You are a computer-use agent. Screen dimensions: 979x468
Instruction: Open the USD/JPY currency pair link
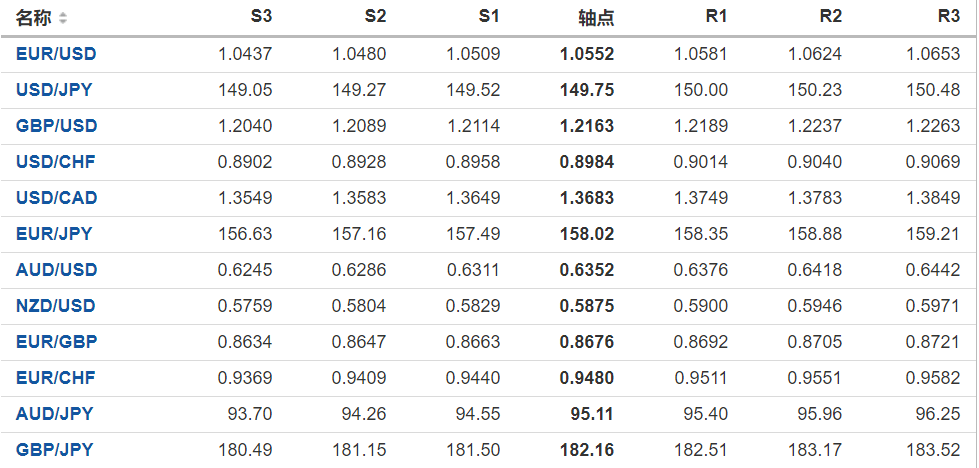pos(54,90)
